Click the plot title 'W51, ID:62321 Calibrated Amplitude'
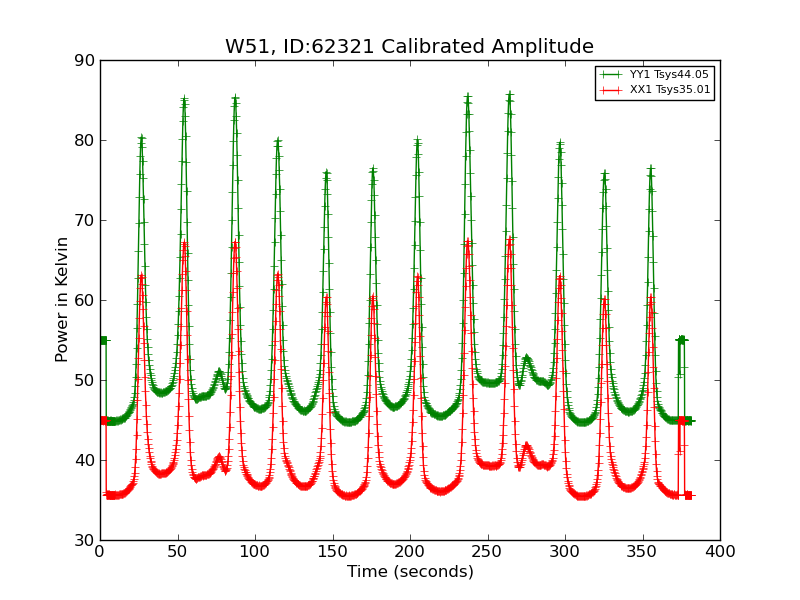Viewport: 800px width, 600px height. click(409, 46)
